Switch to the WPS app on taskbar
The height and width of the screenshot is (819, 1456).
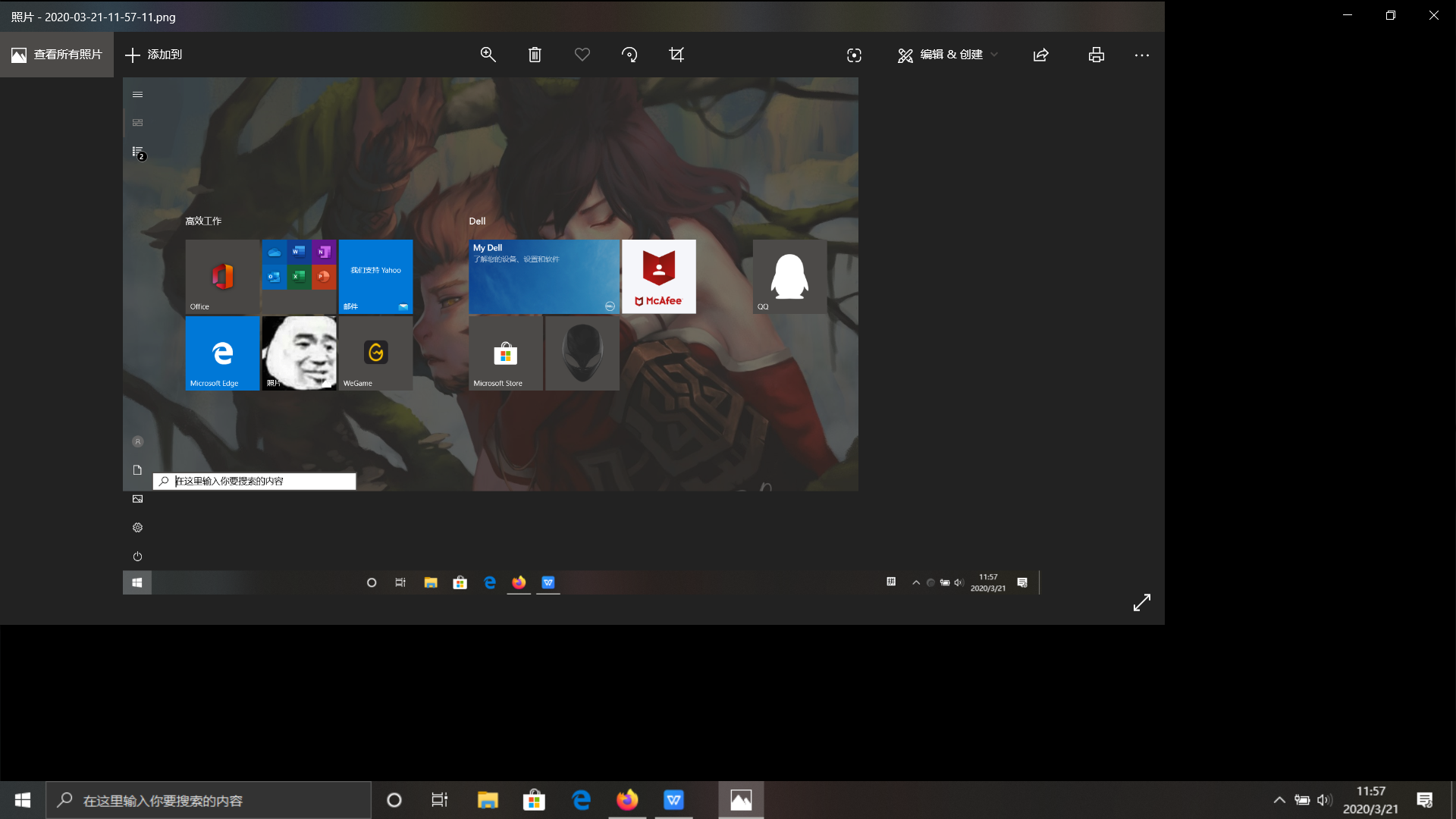(674, 800)
